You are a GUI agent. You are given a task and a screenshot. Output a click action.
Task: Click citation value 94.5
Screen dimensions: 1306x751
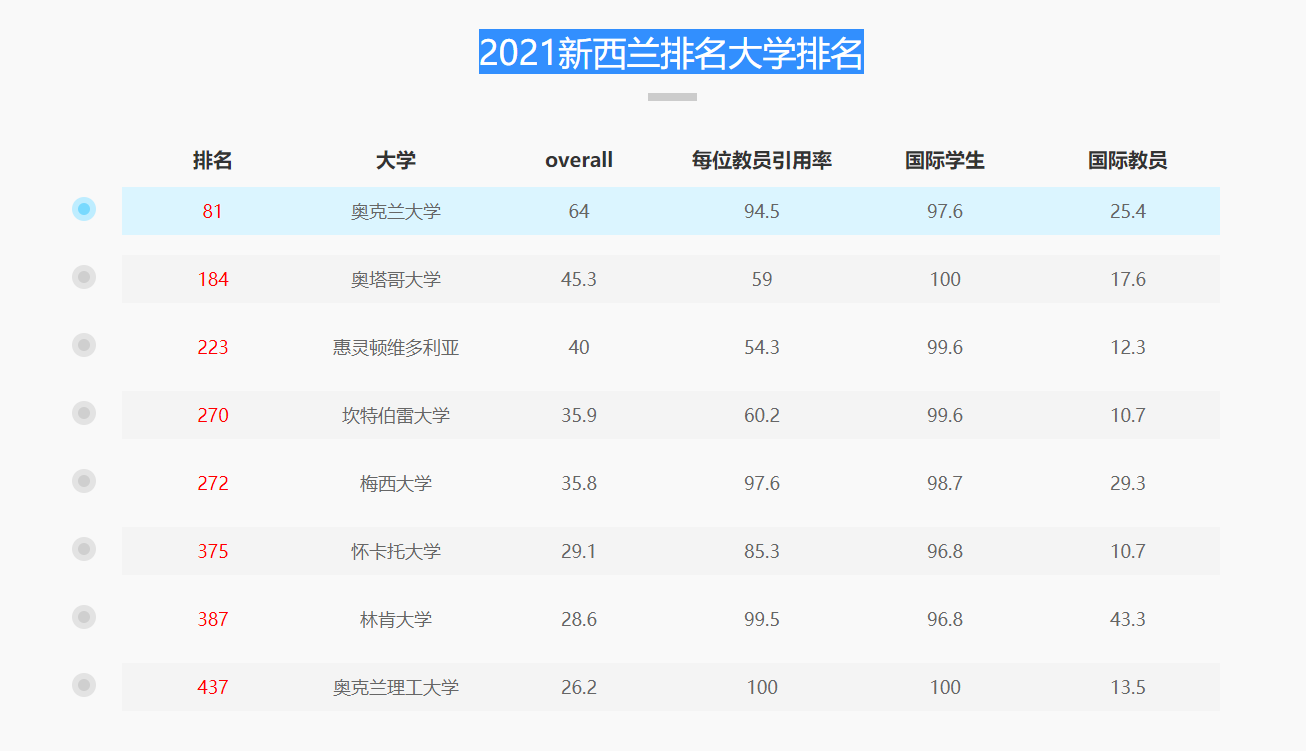click(762, 211)
